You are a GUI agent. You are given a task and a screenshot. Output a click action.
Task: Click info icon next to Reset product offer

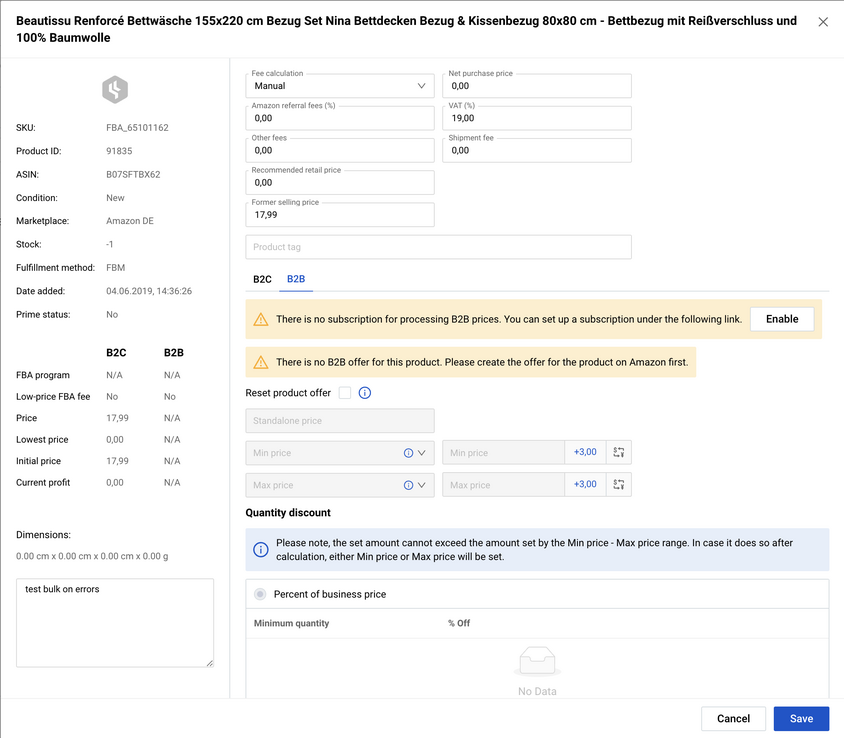[x=364, y=393]
